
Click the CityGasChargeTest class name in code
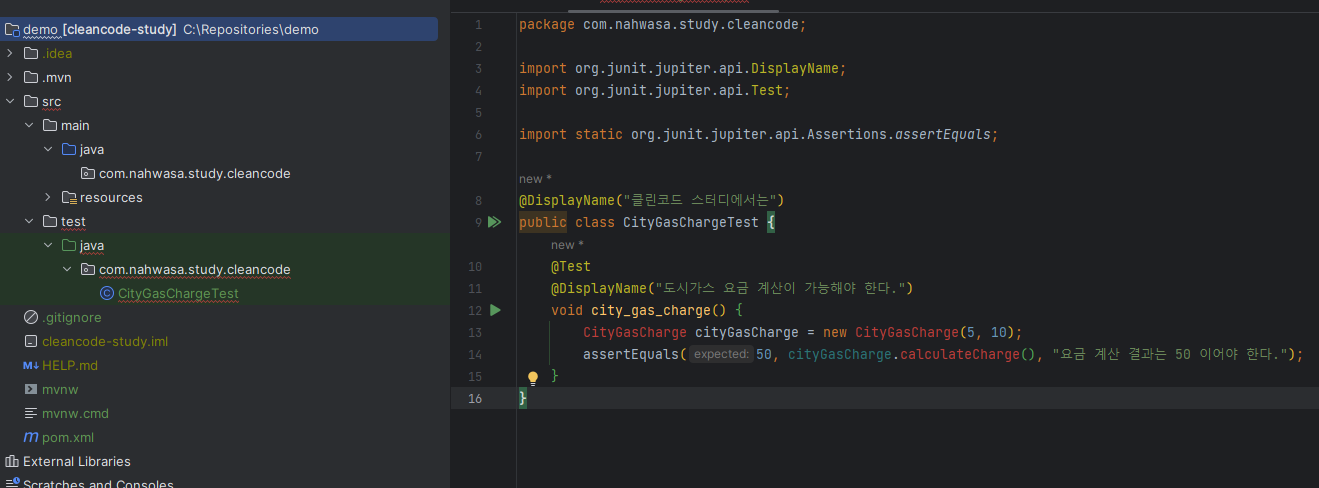691,222
